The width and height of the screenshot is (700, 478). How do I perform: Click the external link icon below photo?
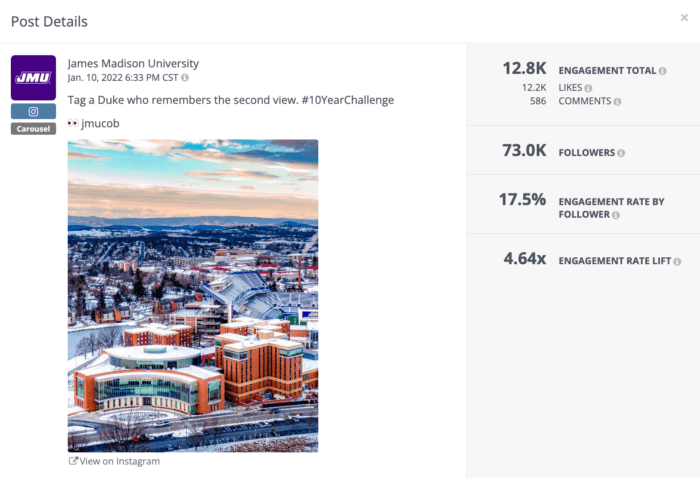[x=73, y=461]
